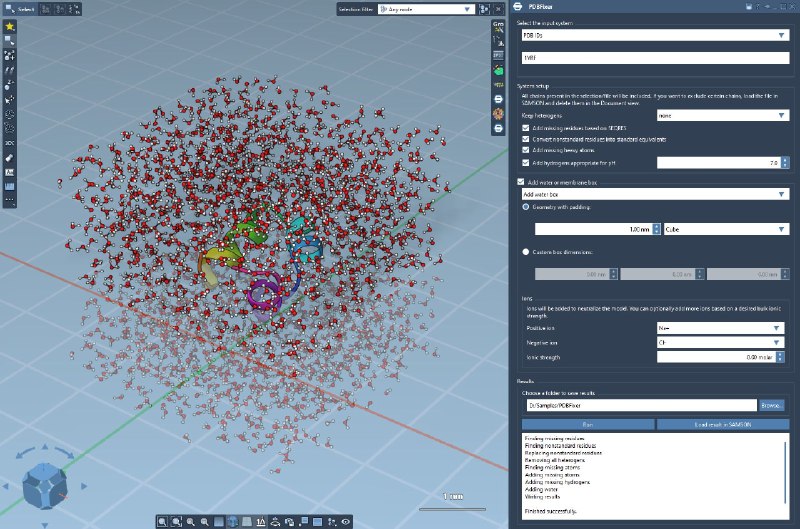Click the ionic strength stepper arrows
Image resolution: width=800 pixels, height=529 pixels.
click(x=780, y=357)
